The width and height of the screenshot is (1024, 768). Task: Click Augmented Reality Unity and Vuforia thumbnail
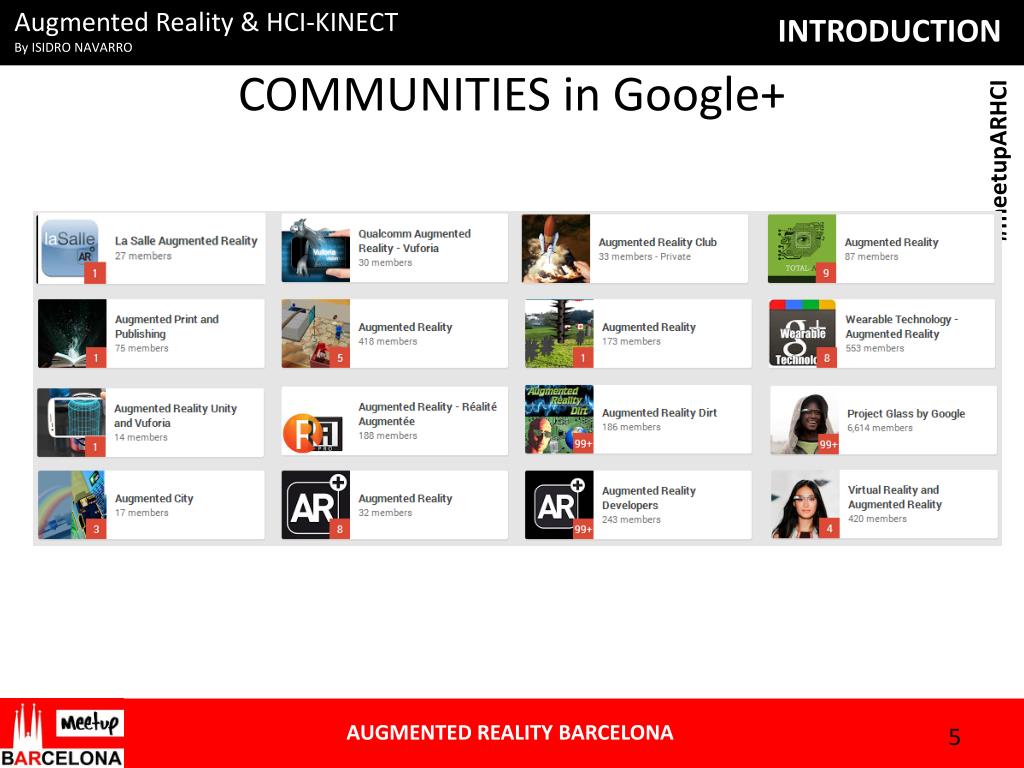pos(71,423)
